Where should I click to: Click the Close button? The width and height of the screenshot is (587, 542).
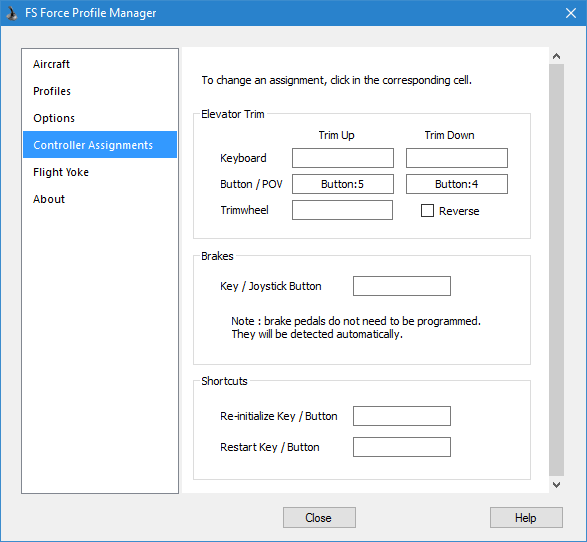pos(319,518)
